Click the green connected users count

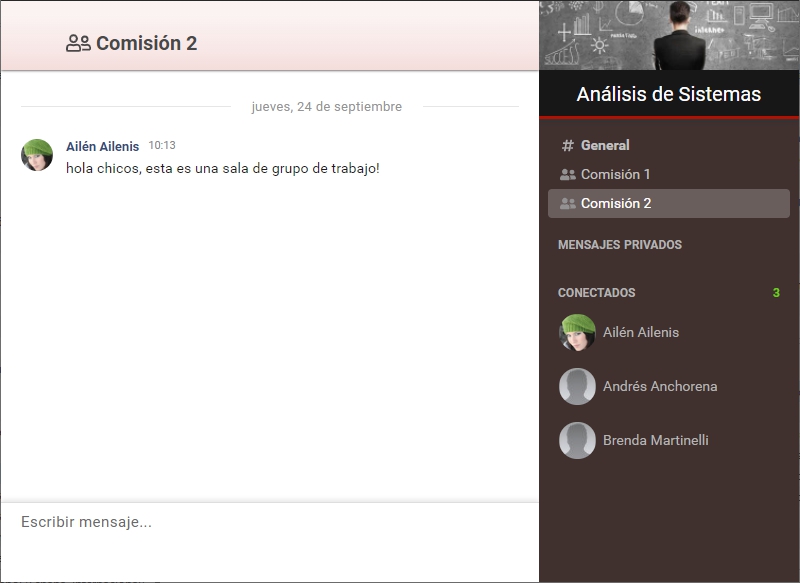pos(776,293)
